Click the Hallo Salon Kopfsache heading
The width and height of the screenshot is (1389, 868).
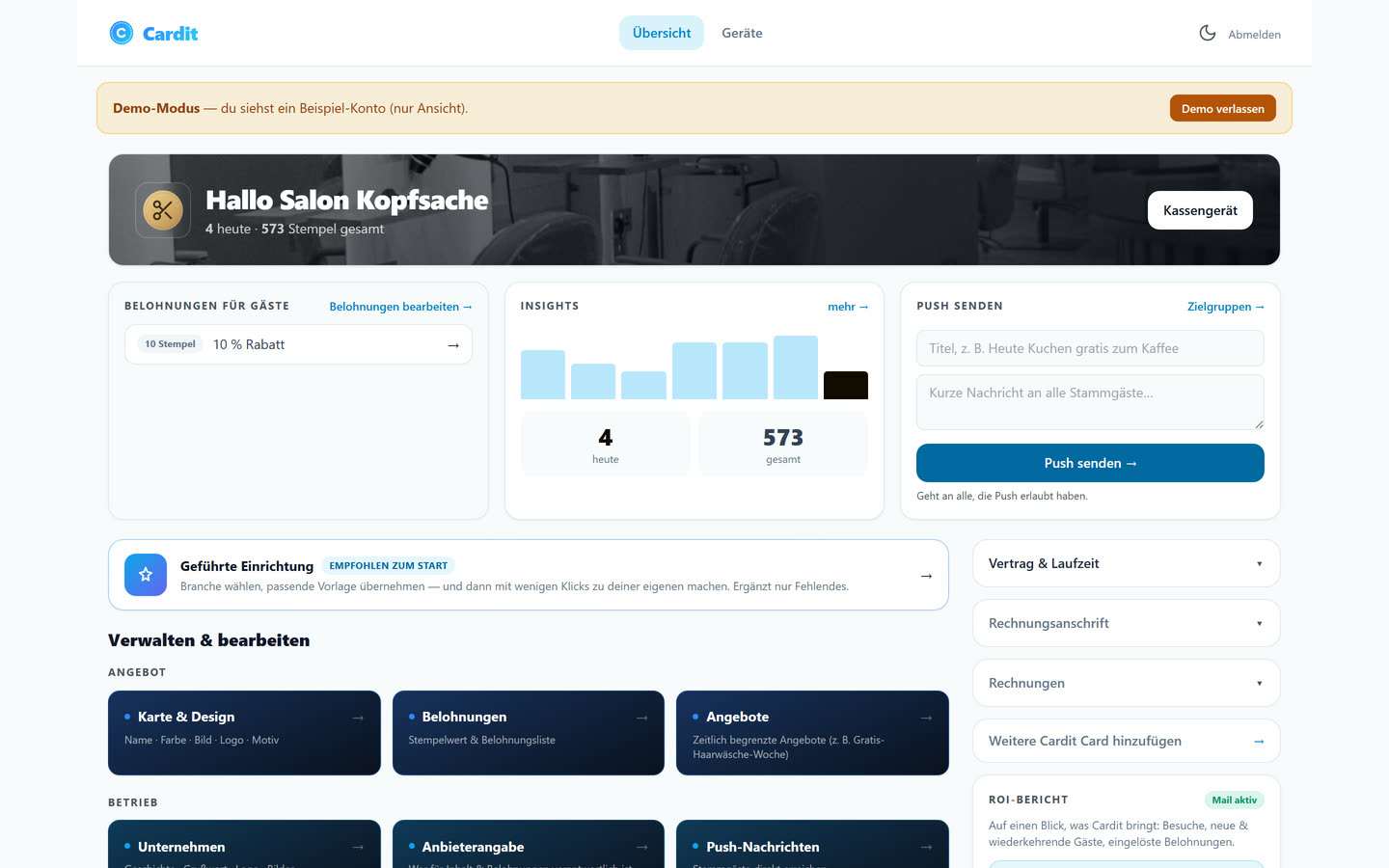click(x=347, y=201)
